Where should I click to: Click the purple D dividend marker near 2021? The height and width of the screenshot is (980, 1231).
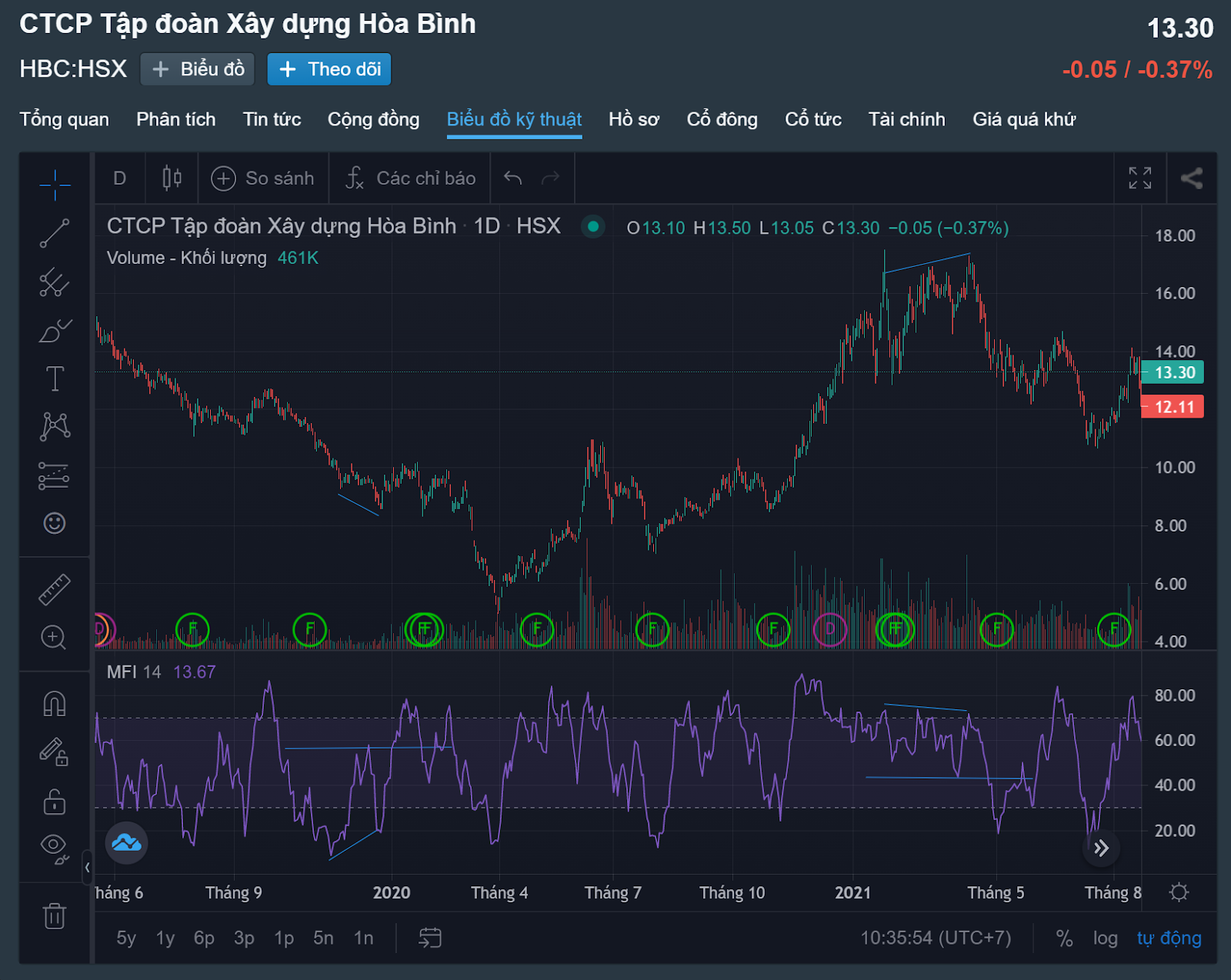[x=829, y=629]
